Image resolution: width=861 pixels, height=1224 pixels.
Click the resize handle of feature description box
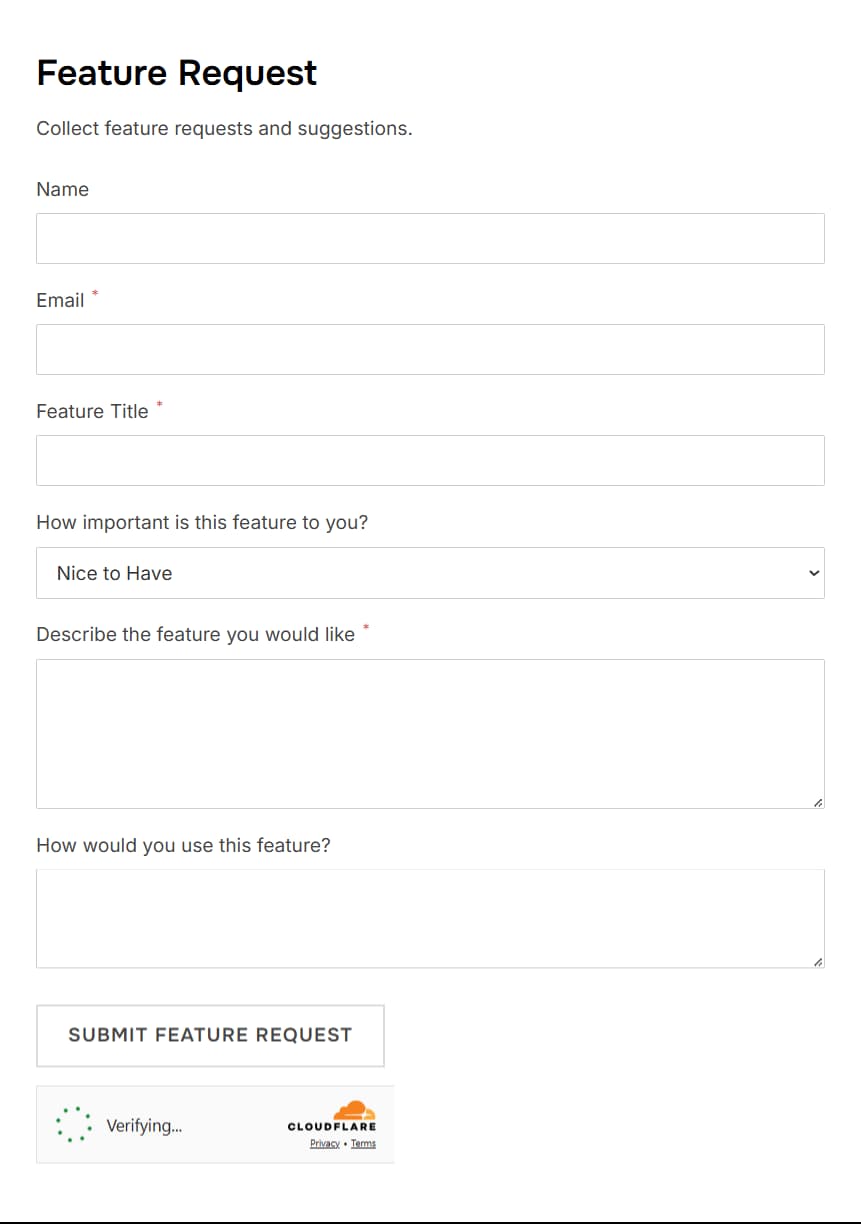(818, 801)
